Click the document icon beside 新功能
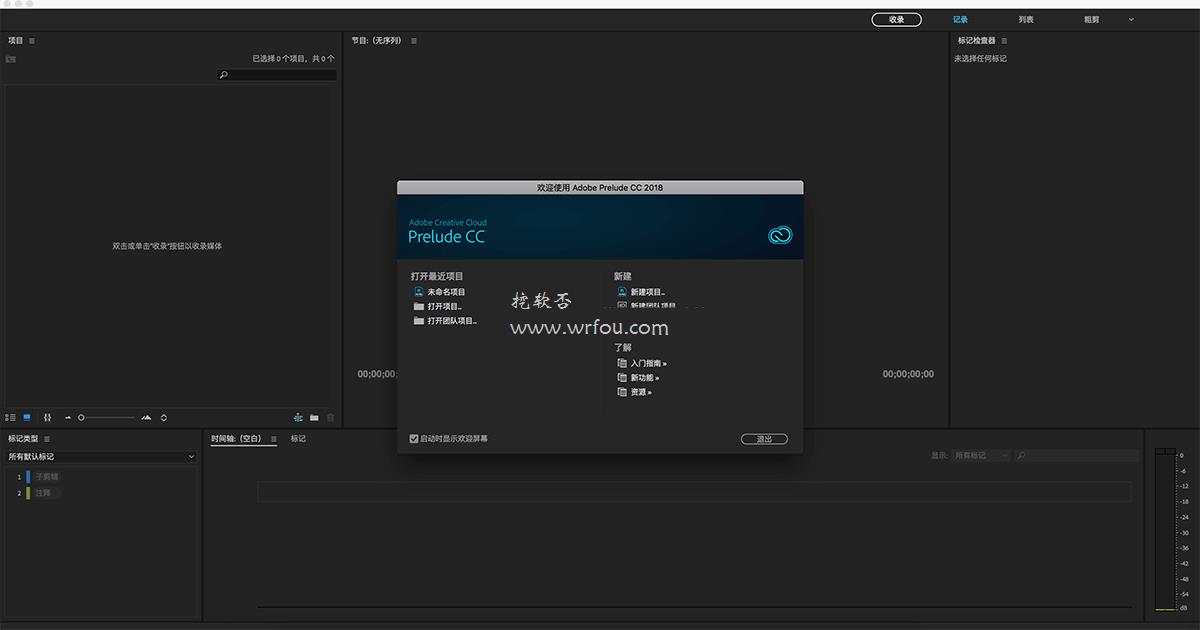This screenshot has height=630, width=1200. [x=622, y=377]
